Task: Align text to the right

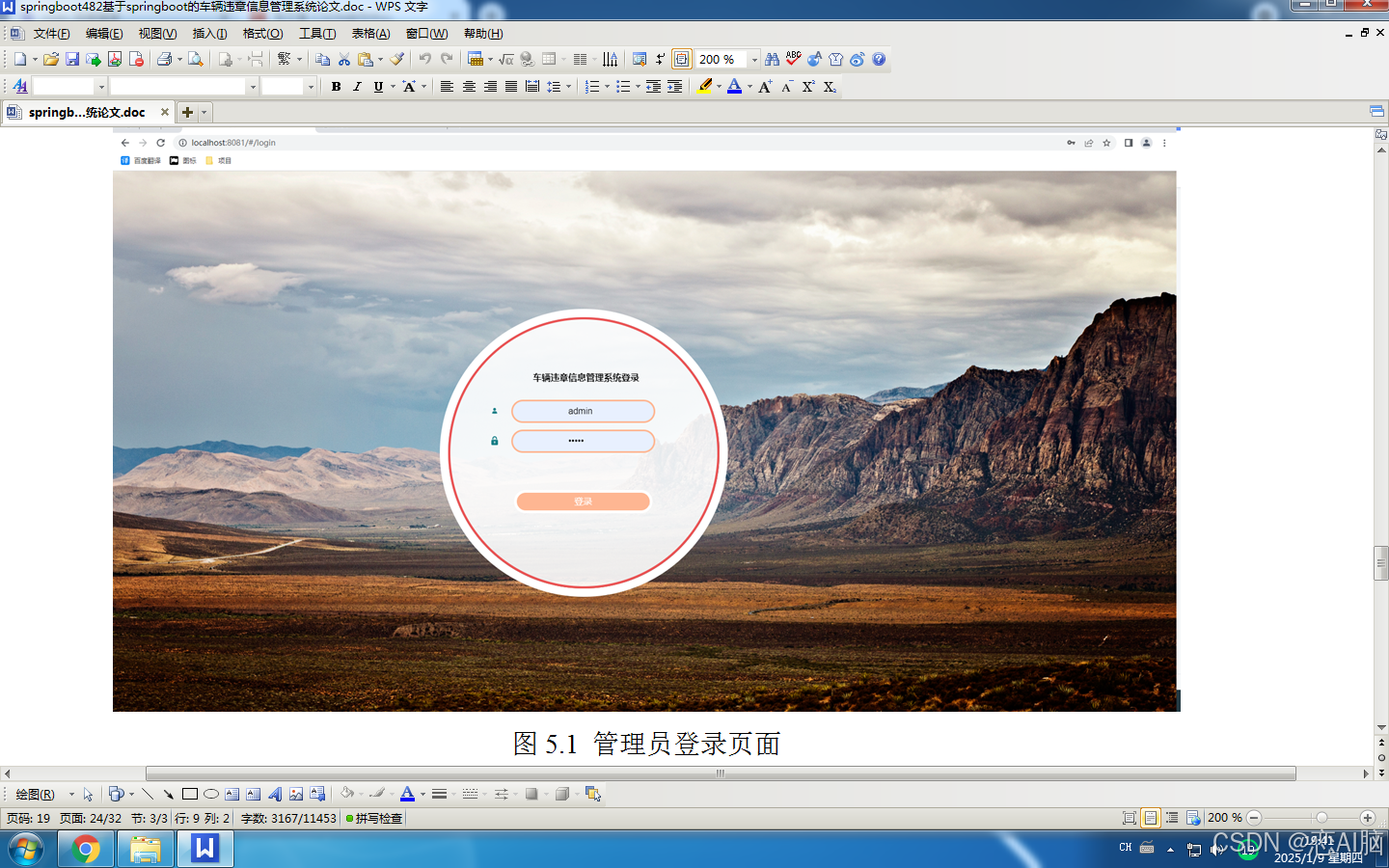Action: (x=490, y=86)
